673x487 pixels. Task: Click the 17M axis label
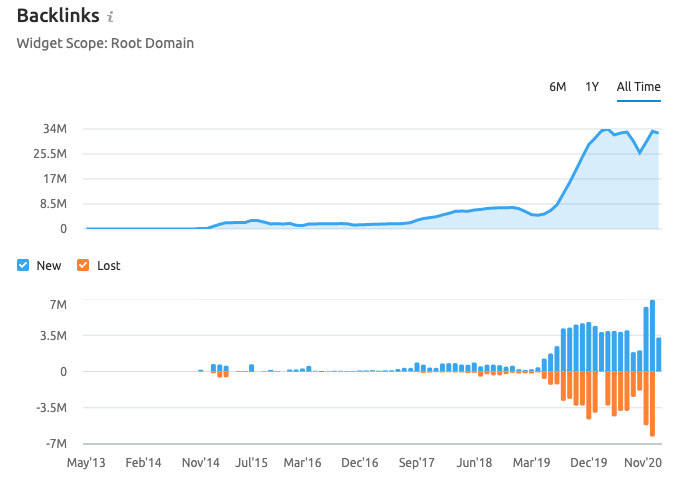point(55,178)
